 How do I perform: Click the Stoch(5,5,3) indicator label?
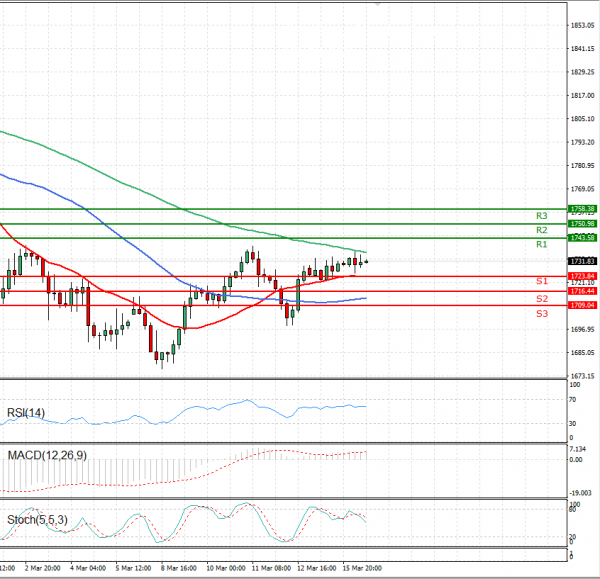point(38,520)
